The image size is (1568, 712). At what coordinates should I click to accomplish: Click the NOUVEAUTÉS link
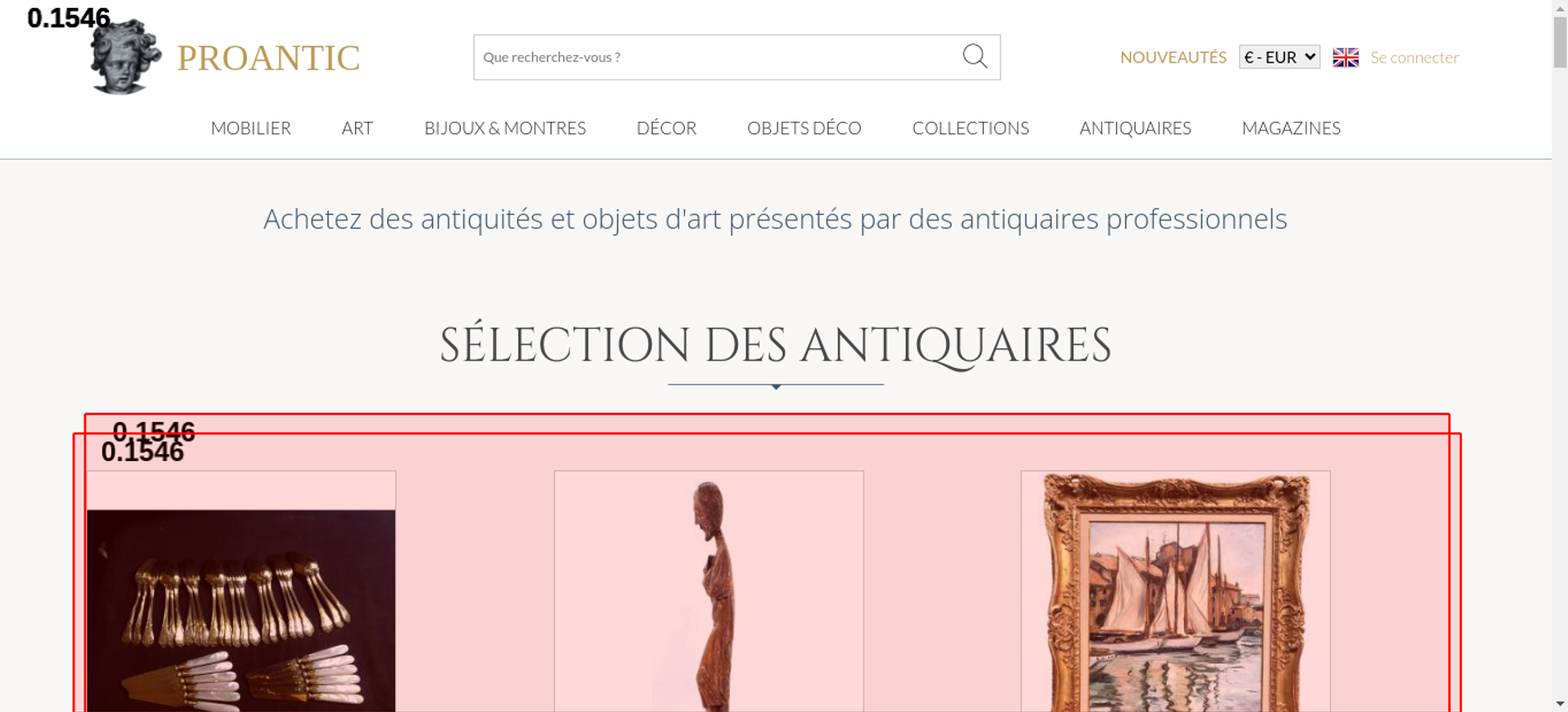1173,57
